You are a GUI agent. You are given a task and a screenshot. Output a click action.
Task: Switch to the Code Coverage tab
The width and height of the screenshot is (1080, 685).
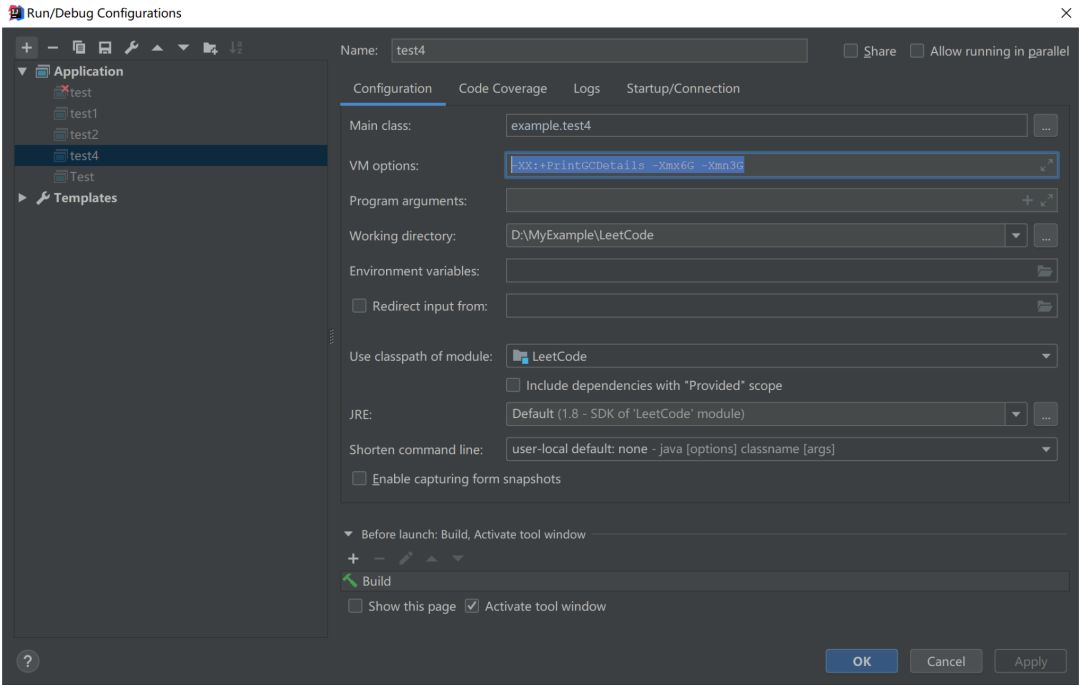(502, 88)
